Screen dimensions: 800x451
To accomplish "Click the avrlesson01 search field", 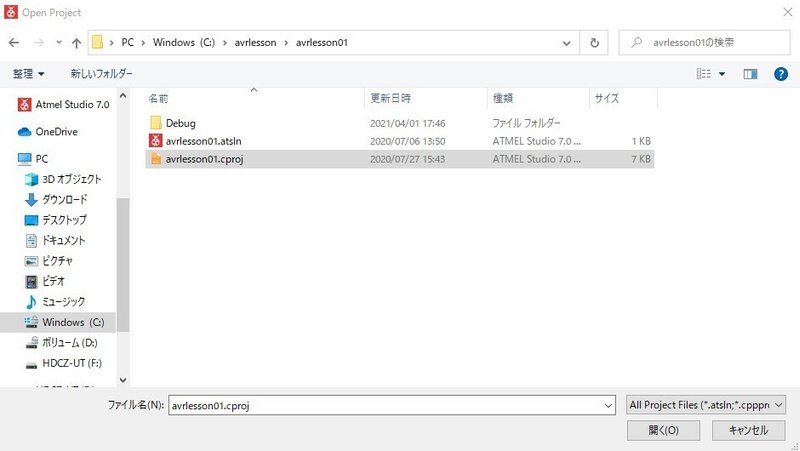I will [x=705, y=43].
